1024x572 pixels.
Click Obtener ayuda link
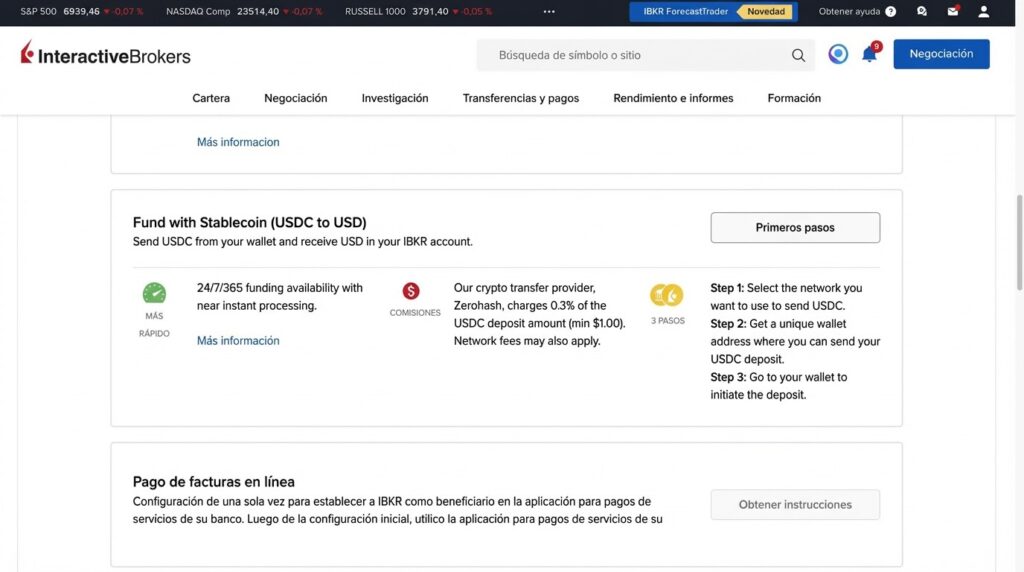(849, 12)
